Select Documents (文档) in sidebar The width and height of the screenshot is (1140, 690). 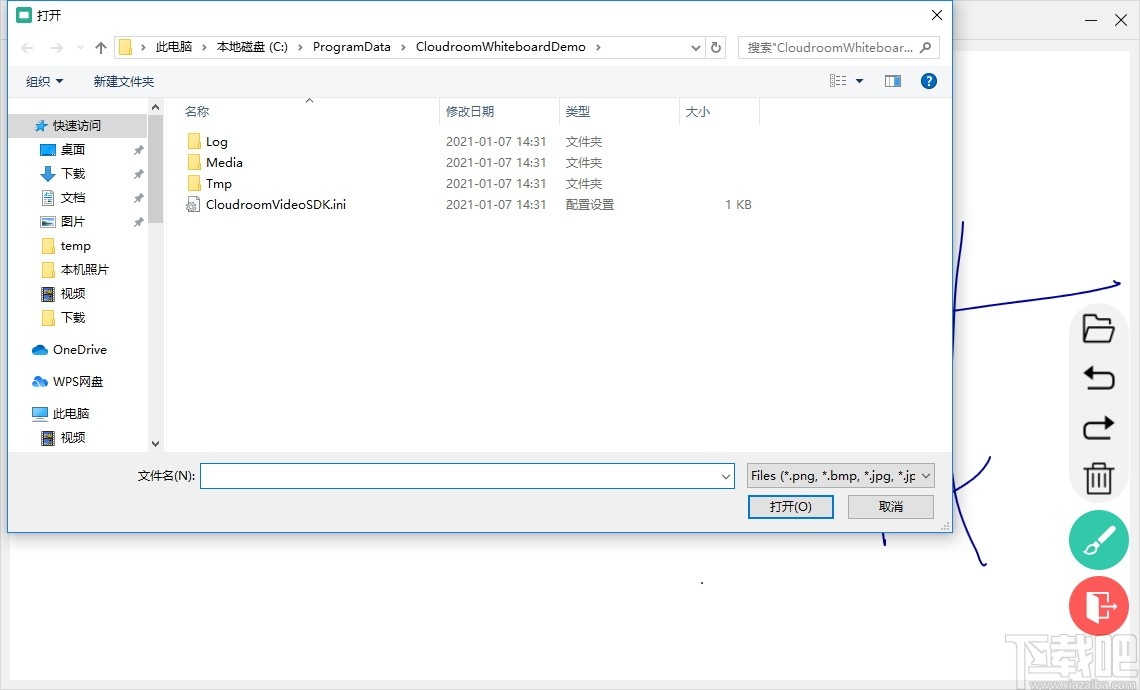[x=73, y=198]
